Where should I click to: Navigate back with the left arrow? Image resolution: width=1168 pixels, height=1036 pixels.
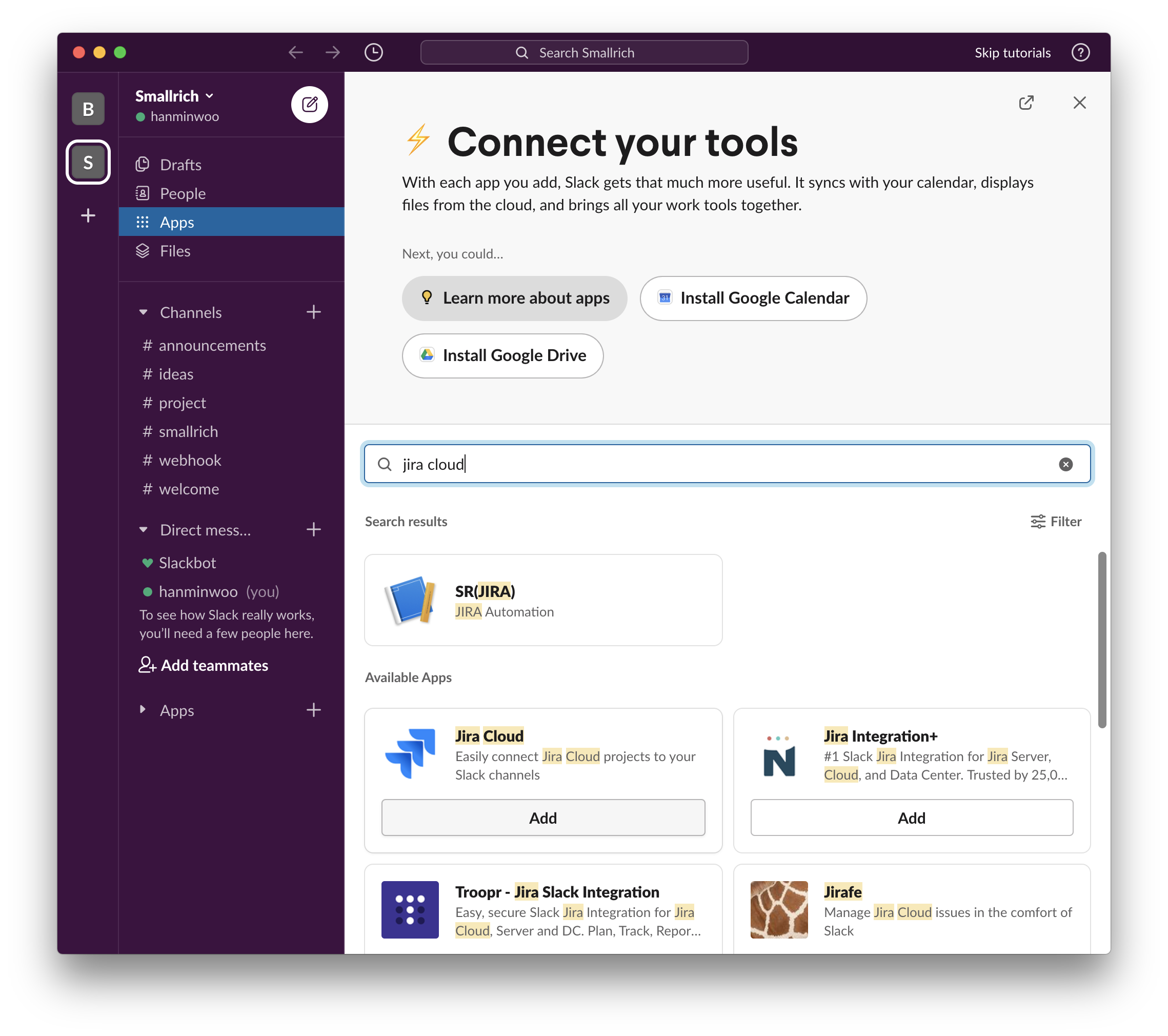(295, 53)
